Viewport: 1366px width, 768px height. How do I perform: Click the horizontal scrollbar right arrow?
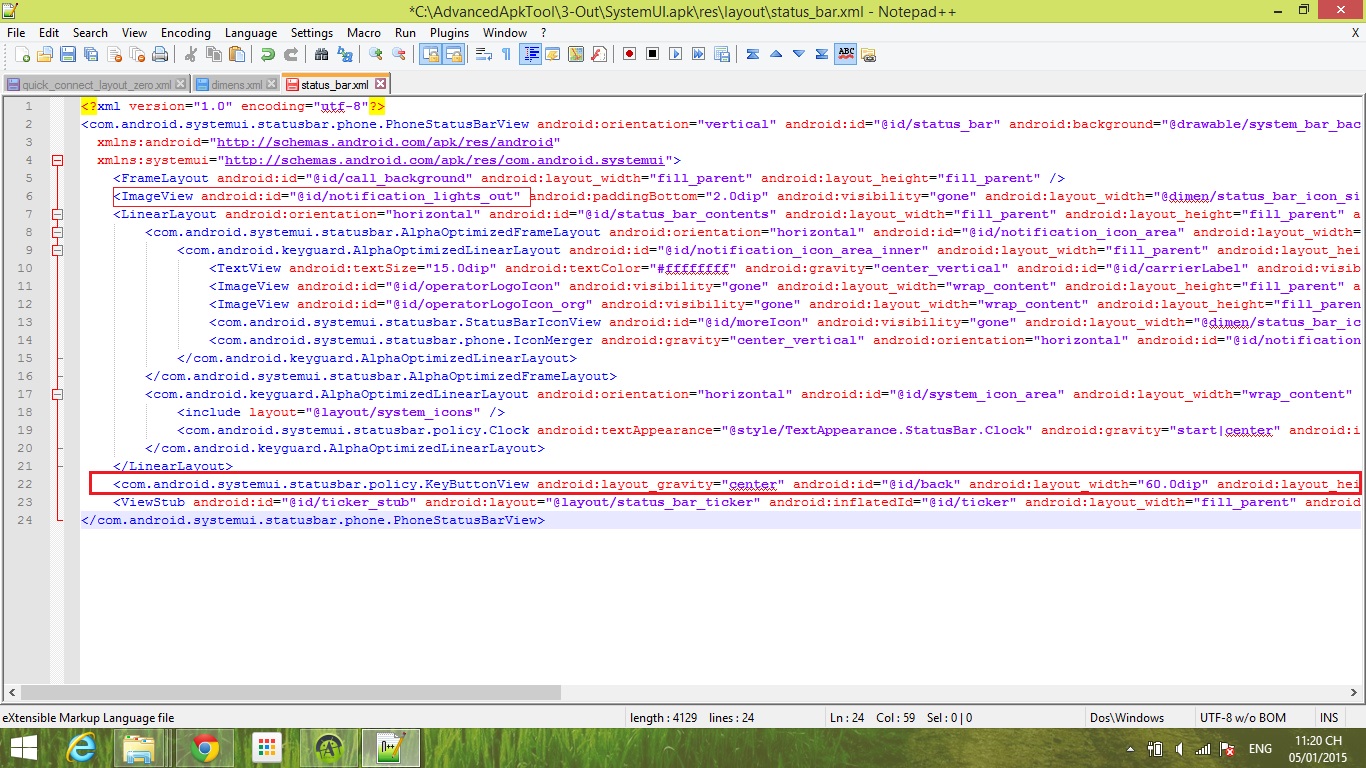coord(1353,692)
